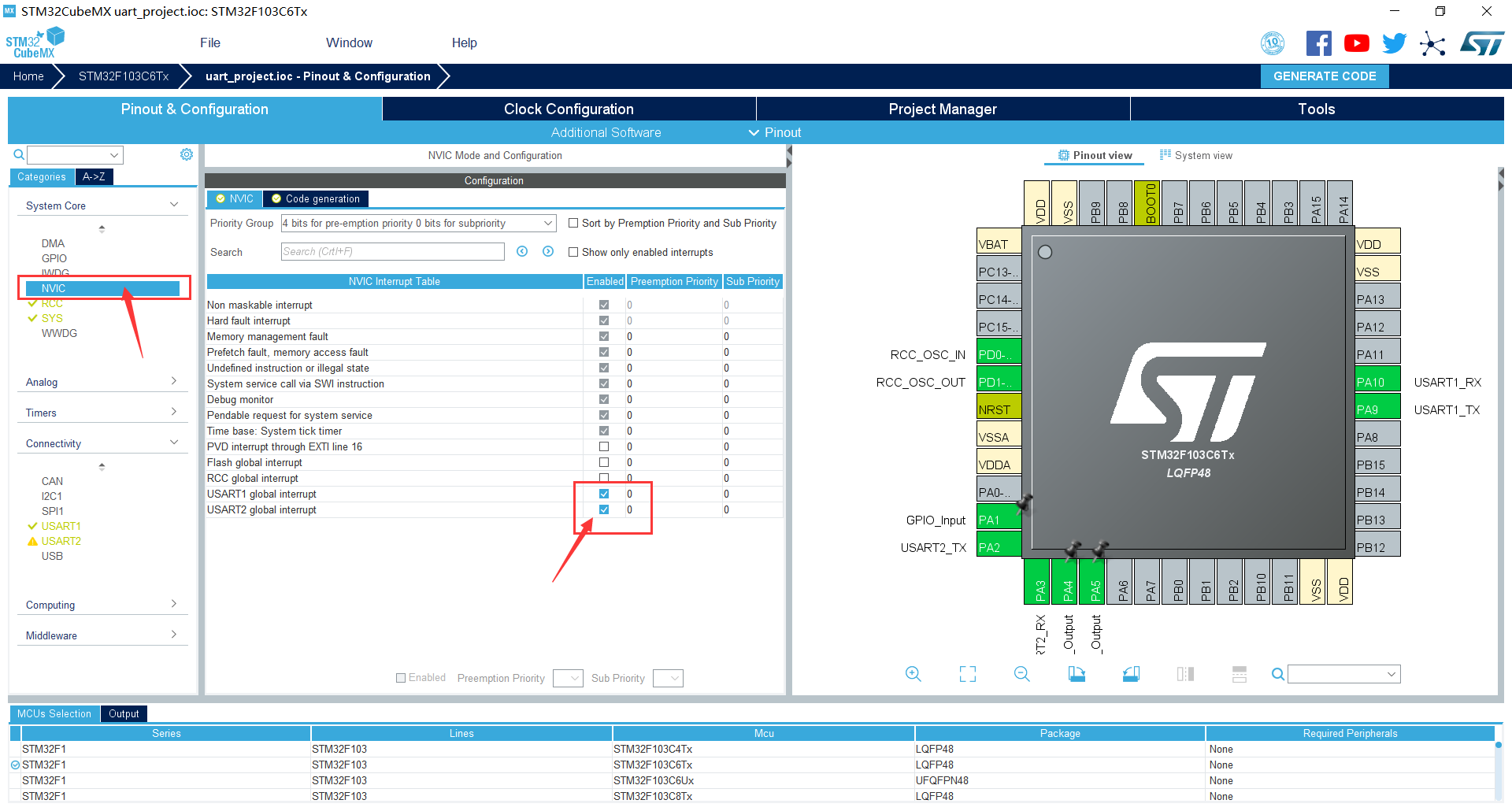Open the settings gear in categories panel
Image resolution: width=1512 pixels, height=811 pixels.
pos(187,154)
